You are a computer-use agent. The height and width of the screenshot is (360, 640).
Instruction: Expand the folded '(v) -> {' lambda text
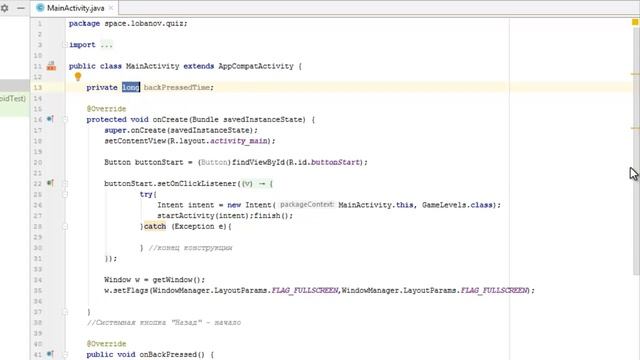[x=257, y=184]
